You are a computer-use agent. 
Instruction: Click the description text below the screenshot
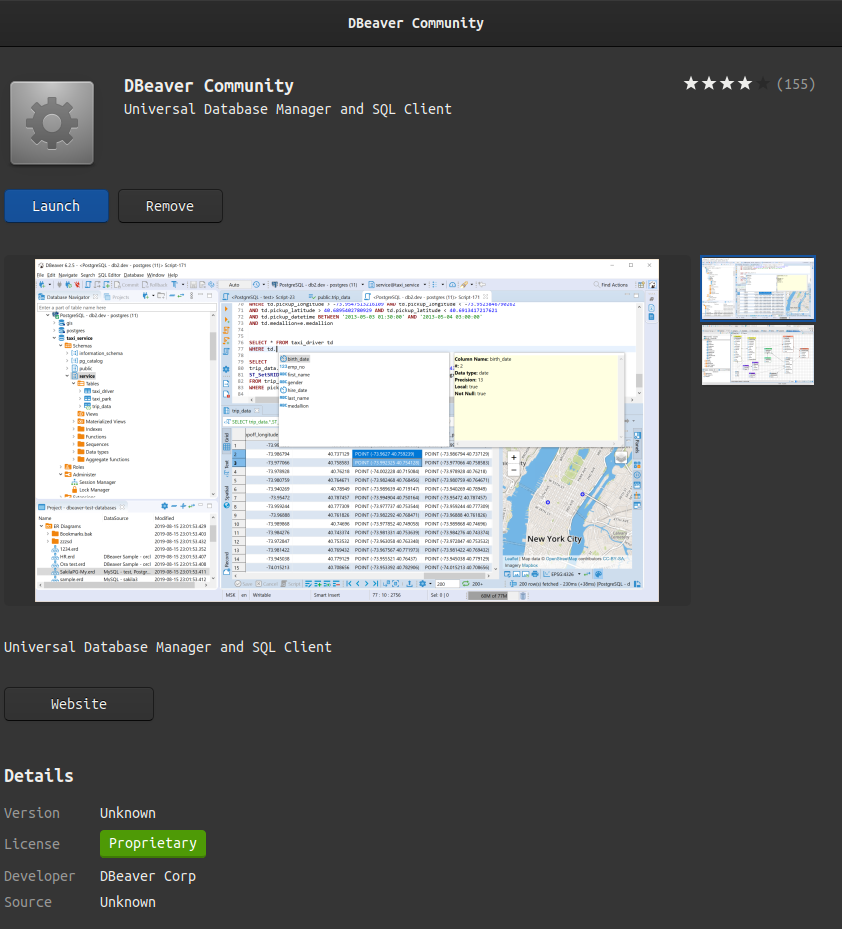point(168,647)
